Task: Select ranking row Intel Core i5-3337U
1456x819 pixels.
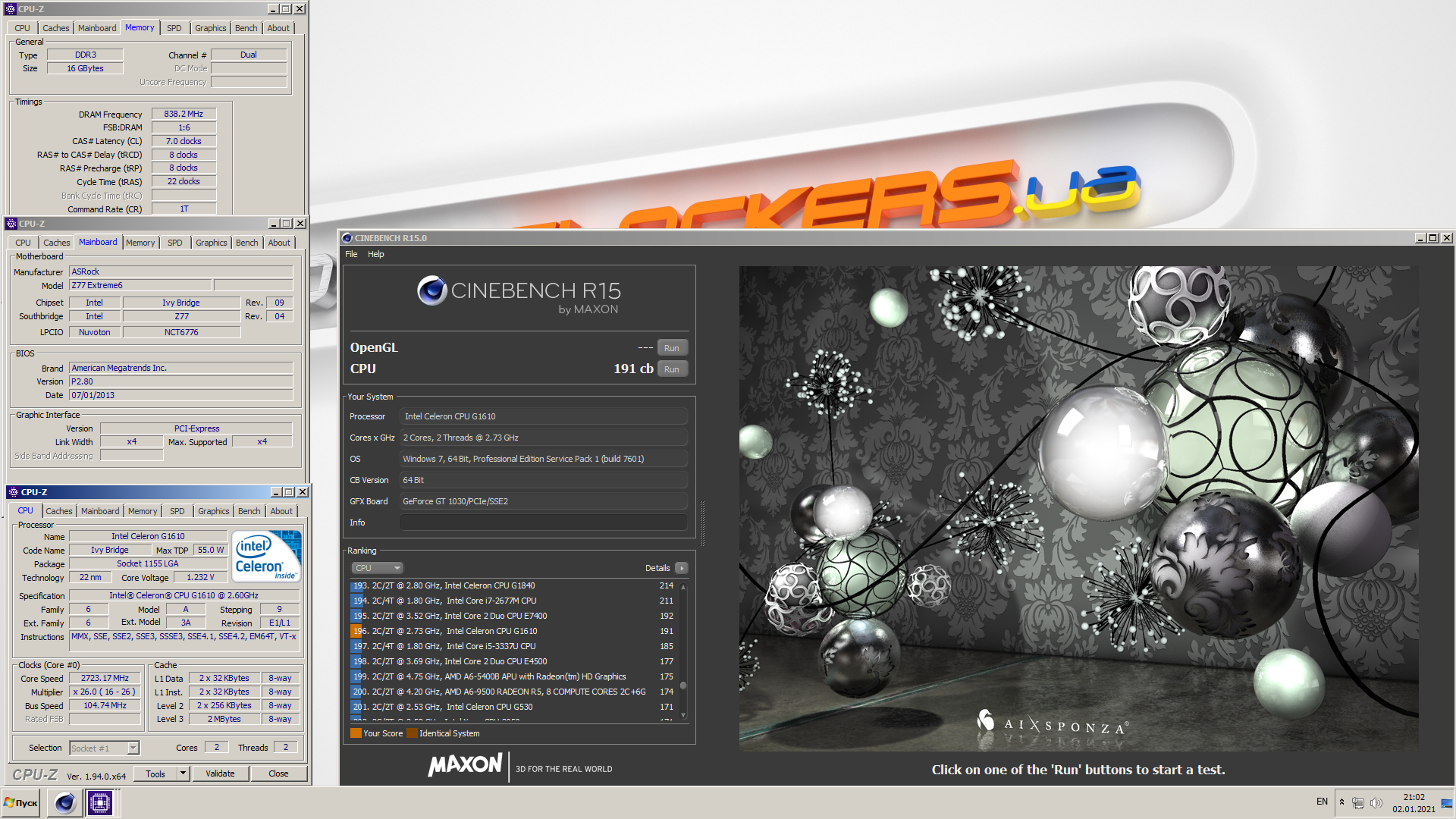Action: (x=513, y=646)
